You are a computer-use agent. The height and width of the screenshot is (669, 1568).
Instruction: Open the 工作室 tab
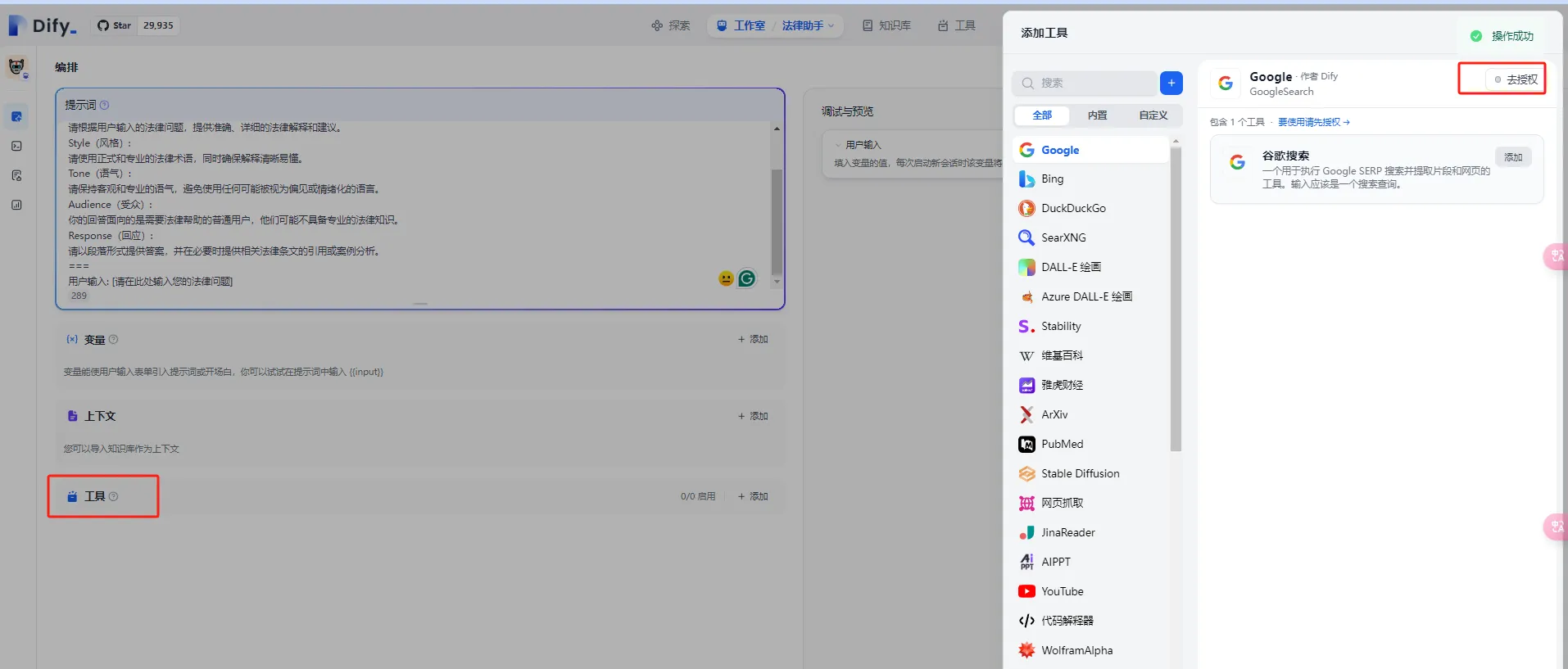tap(741, 25)
